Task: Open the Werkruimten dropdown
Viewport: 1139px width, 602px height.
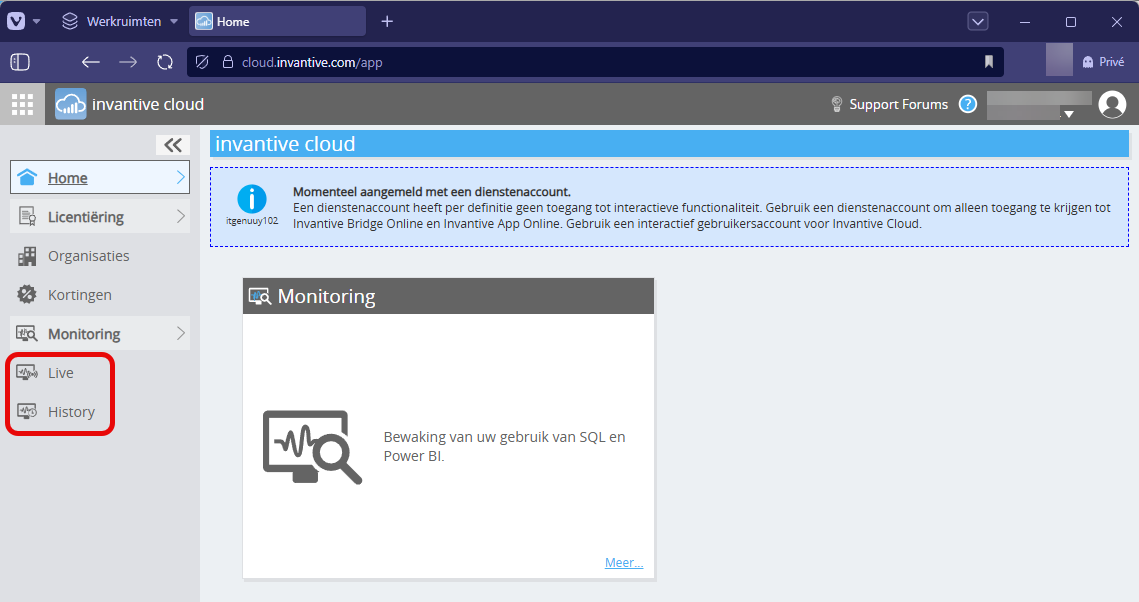Action: coord(120,21)
